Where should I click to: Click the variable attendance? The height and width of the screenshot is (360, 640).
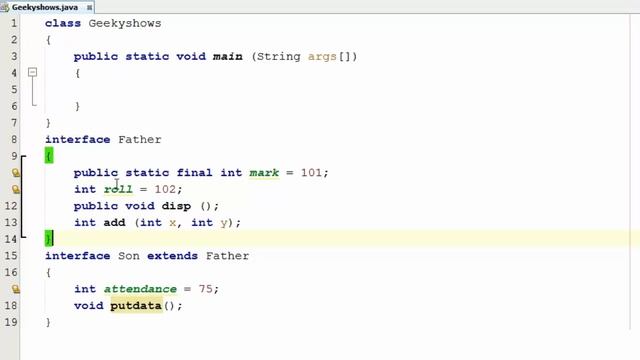pos(140,289)
